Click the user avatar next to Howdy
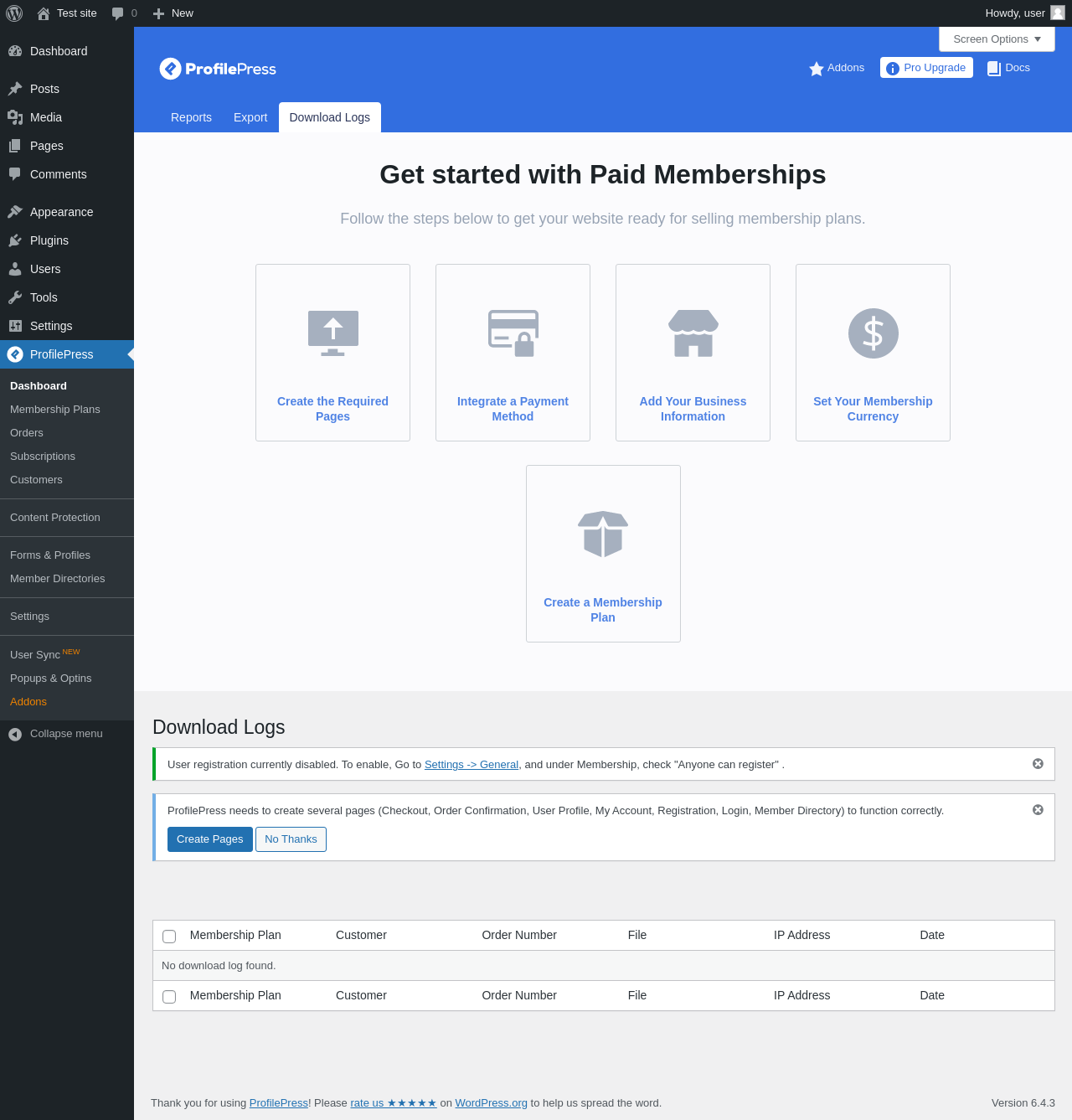 coord(1058,13)
